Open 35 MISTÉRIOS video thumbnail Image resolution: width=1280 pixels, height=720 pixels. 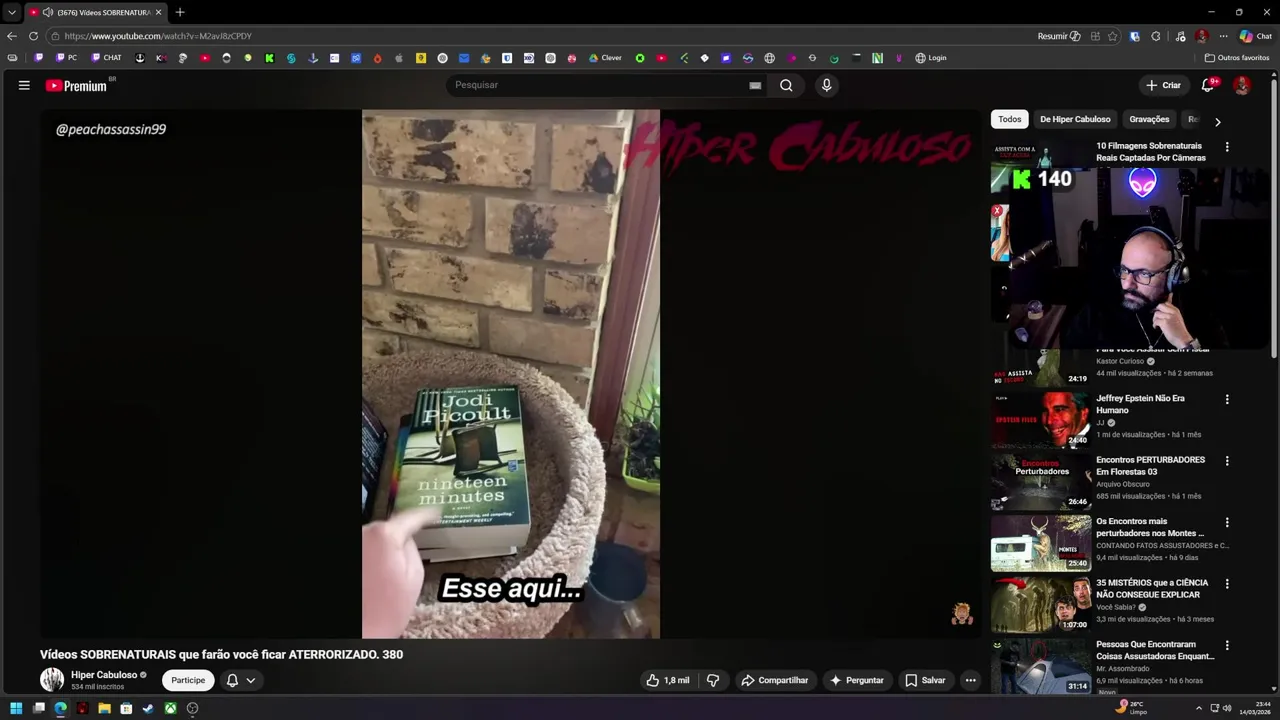coord(1041,604)
